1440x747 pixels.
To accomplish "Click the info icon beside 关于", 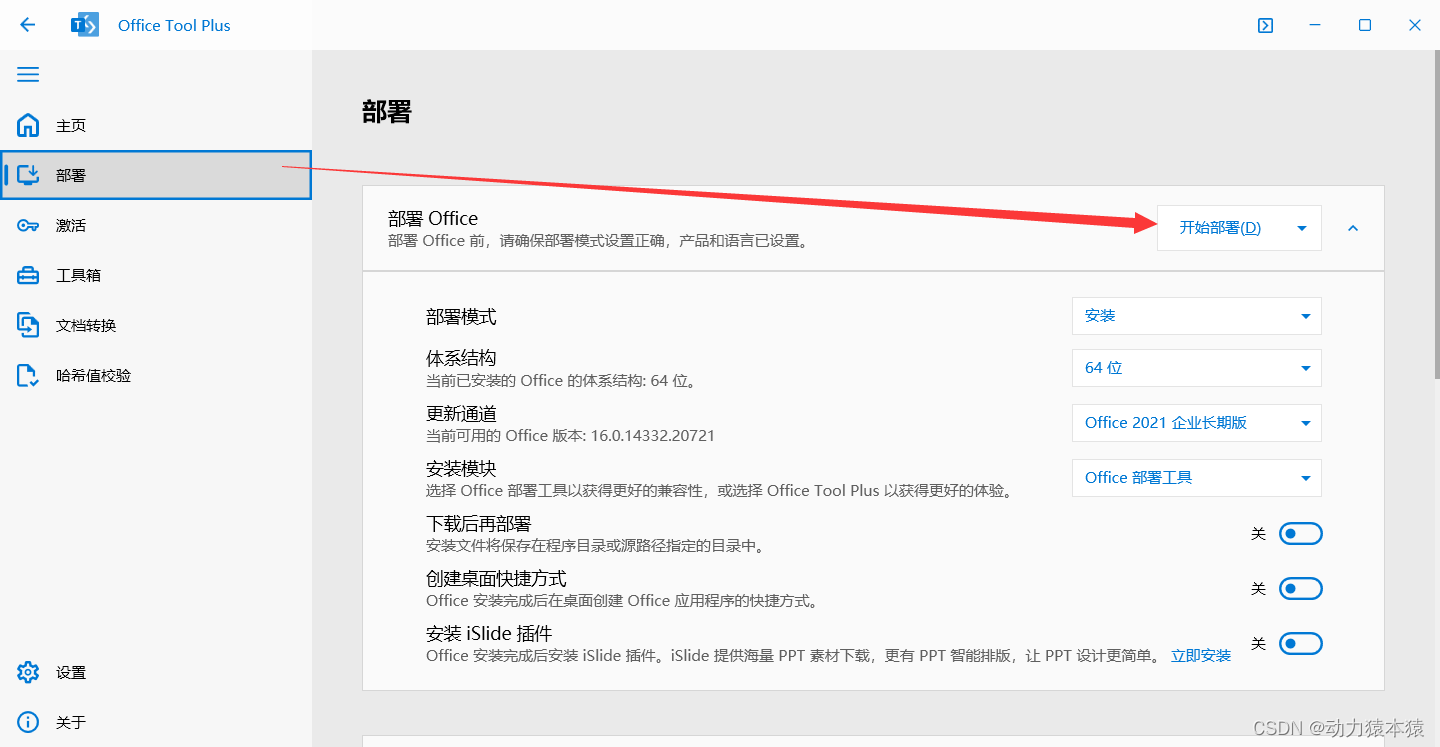I will tap(28, 722).
